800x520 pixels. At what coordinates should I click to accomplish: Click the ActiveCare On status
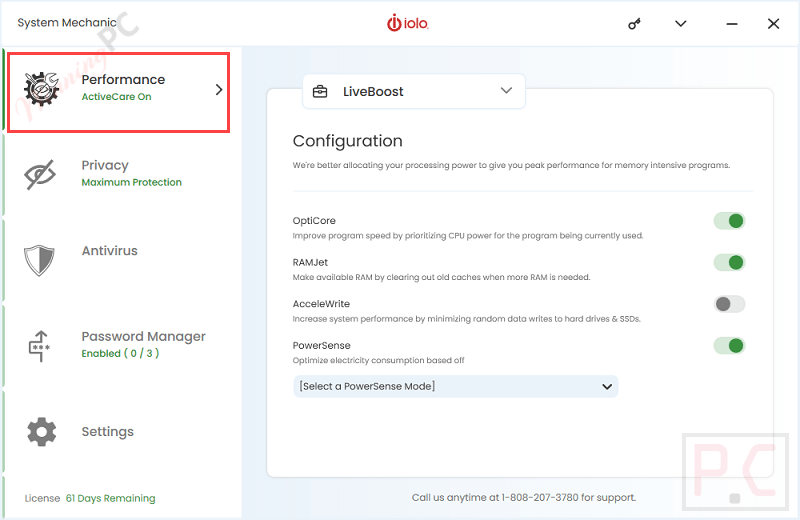click(x=116, y=97)
